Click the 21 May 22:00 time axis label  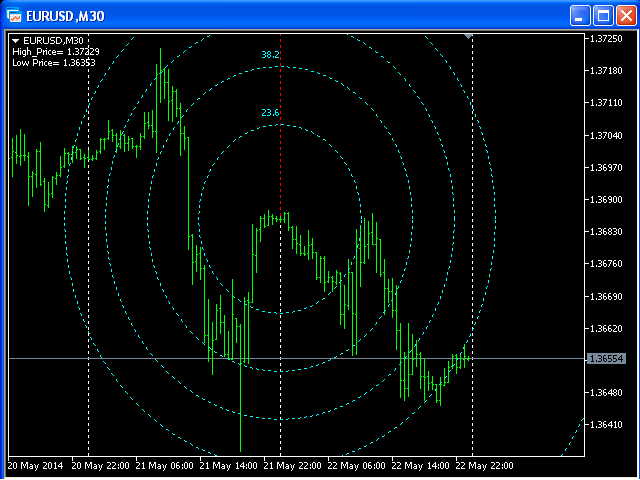coord(293,466)
